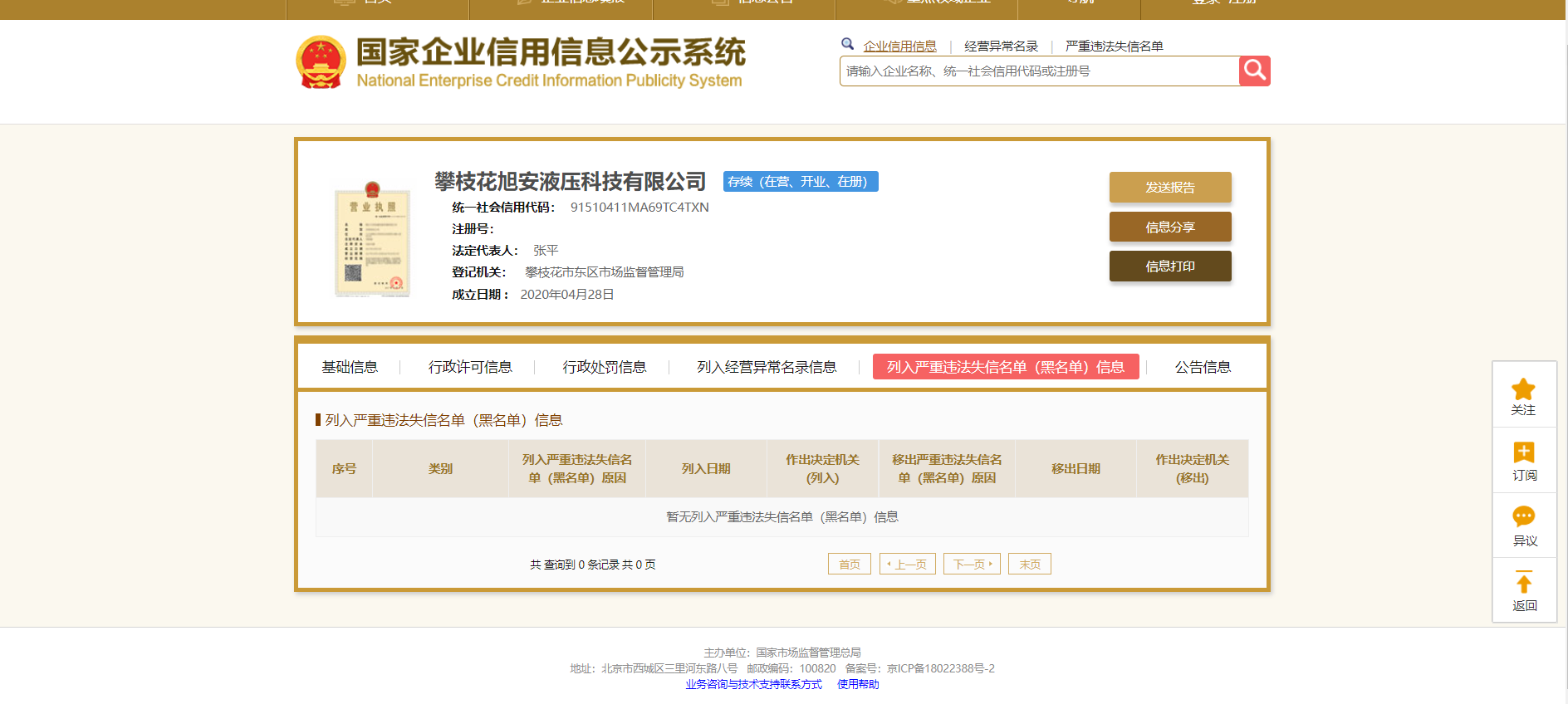Click credit code 91510411MA69TC4TXN

pyautogui.click(x=639, y=207)
